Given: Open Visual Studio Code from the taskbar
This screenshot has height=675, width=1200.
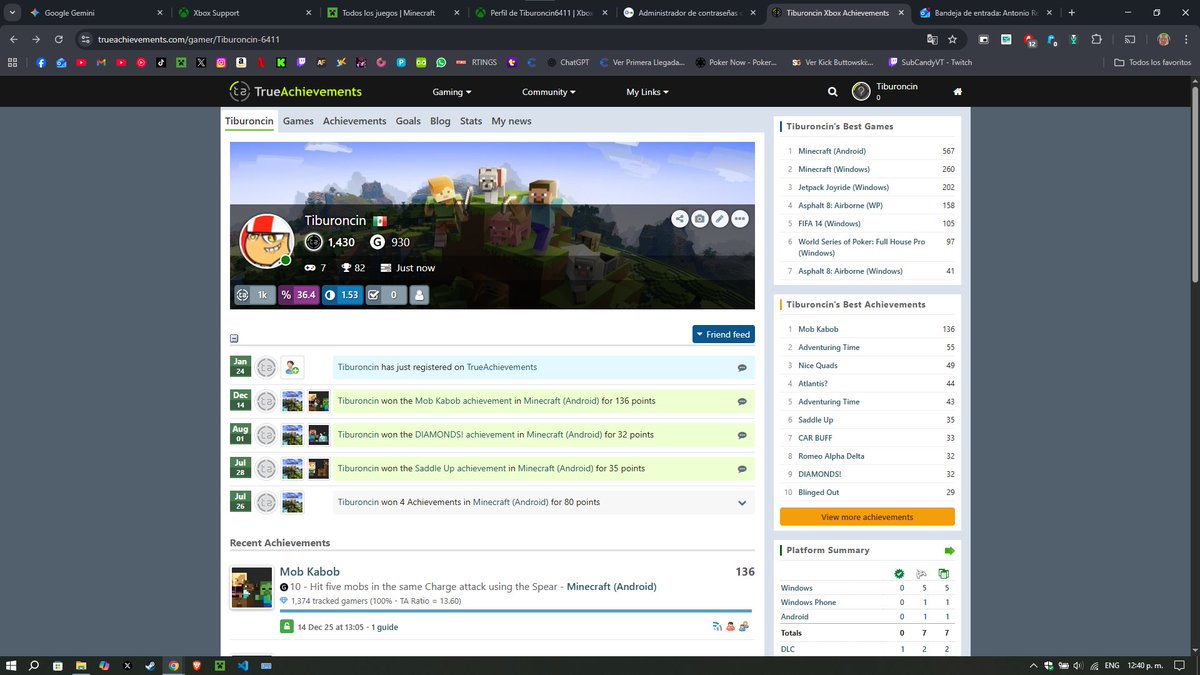Looking at the screenshot, I should [x=243, y=665].
